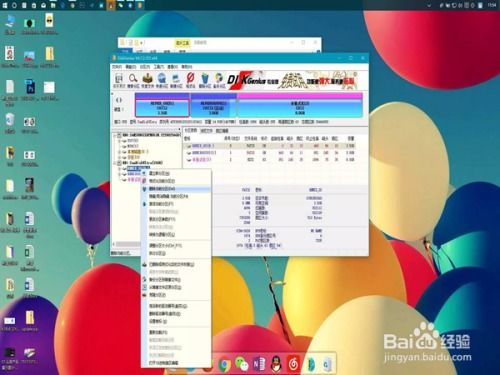Image resolution: width=500 pixels, height=375 pixels.
Task: Select the highlighted first row of partition table
Action: pyautogui.click(x=269, y=146)
